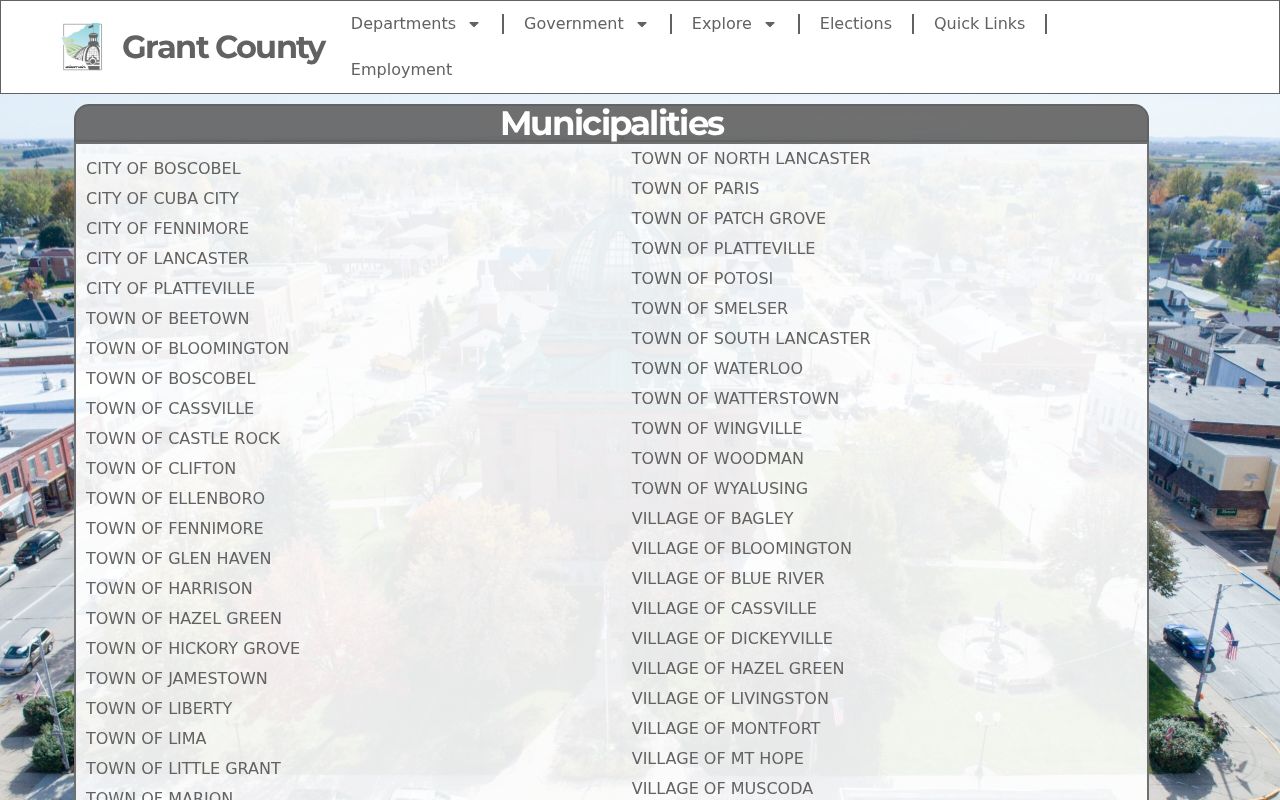Open Town of Ellenboro link

tap(175, 498)
